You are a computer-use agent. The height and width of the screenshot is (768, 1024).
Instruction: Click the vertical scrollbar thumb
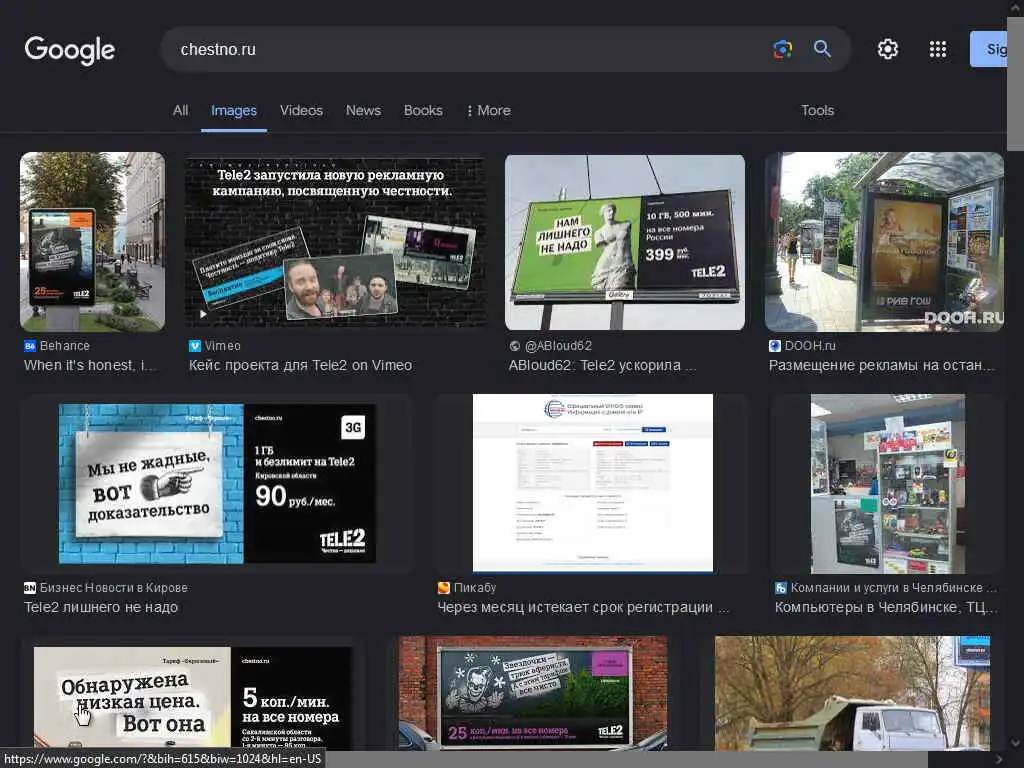[1016, 82]
